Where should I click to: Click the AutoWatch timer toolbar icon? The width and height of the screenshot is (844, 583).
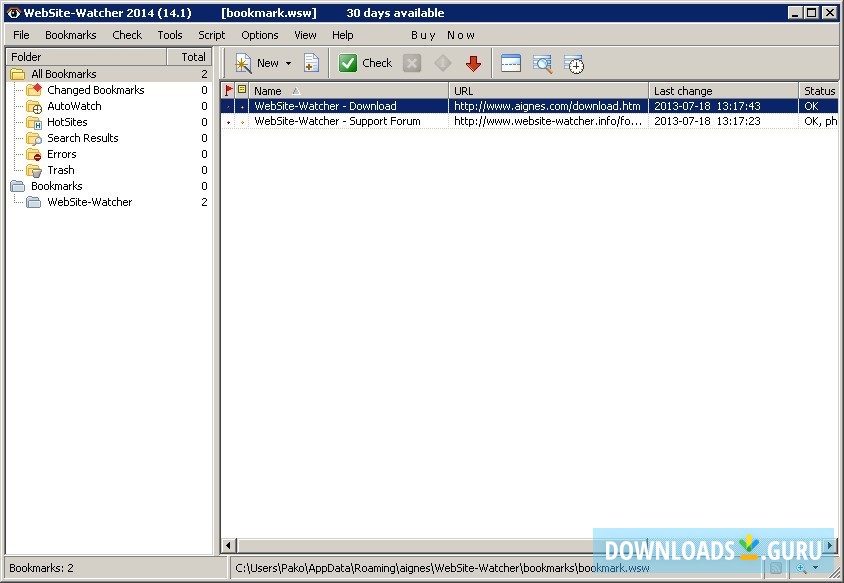tap(574, 63)
